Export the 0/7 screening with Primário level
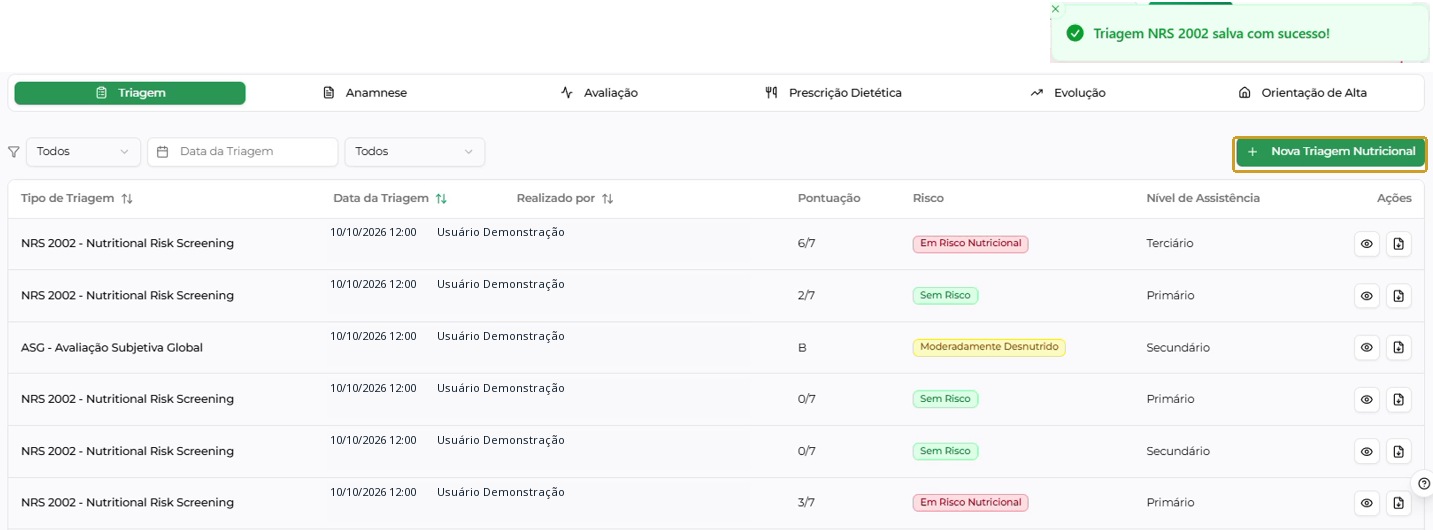Screen dimensions: 1433x530 click(1398, 400)
